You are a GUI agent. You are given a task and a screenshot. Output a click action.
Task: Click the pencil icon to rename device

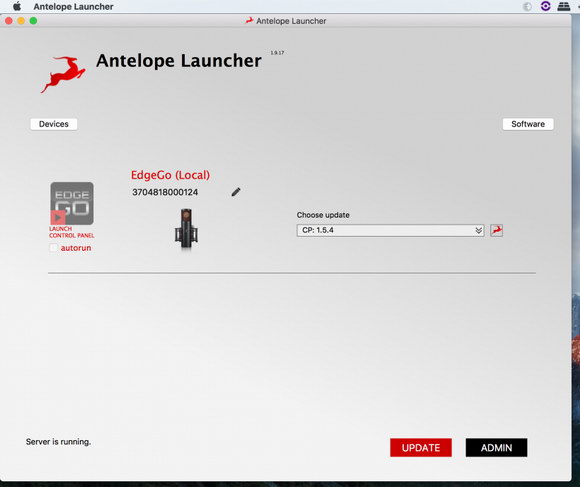pyautogui.click(x=236, y=192)
